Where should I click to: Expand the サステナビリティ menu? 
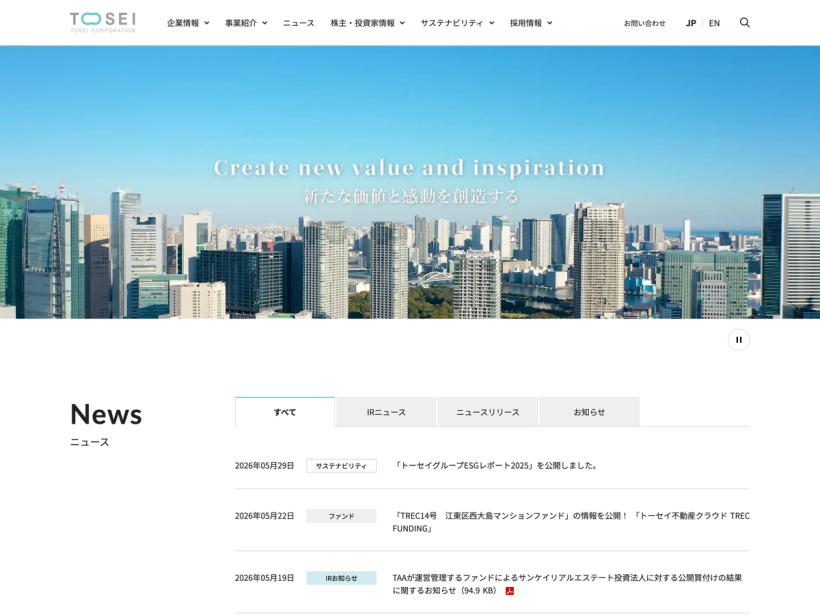point(457,23)
